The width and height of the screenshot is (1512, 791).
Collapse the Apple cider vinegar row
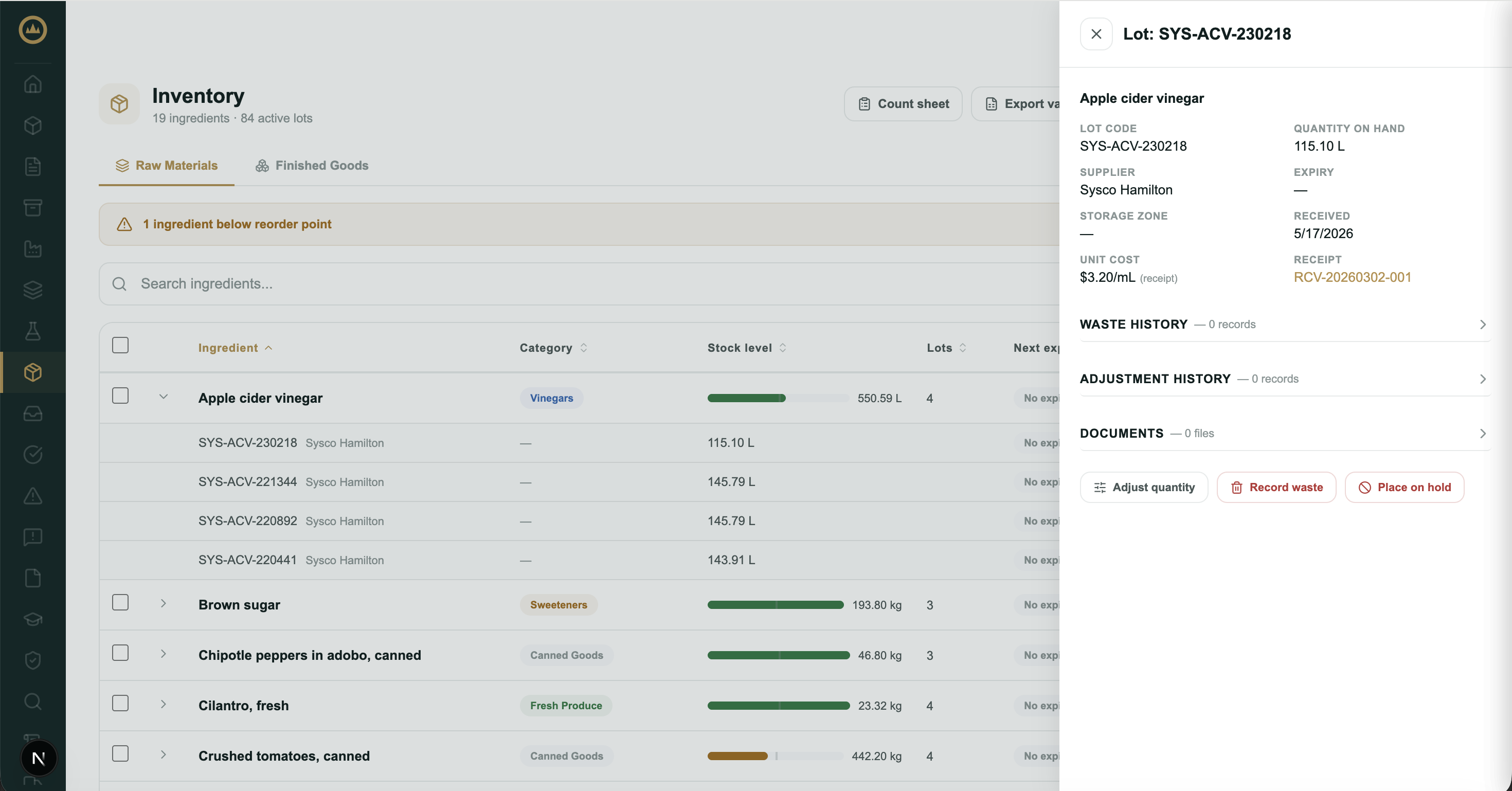(x=163, y=397)
